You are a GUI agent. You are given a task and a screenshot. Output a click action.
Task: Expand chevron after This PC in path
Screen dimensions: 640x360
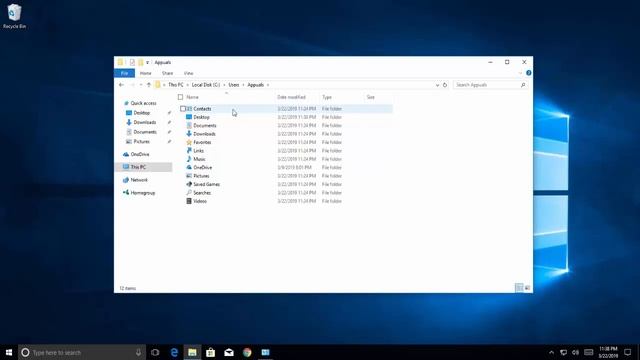pyautogui.click(x=187, y=85)
